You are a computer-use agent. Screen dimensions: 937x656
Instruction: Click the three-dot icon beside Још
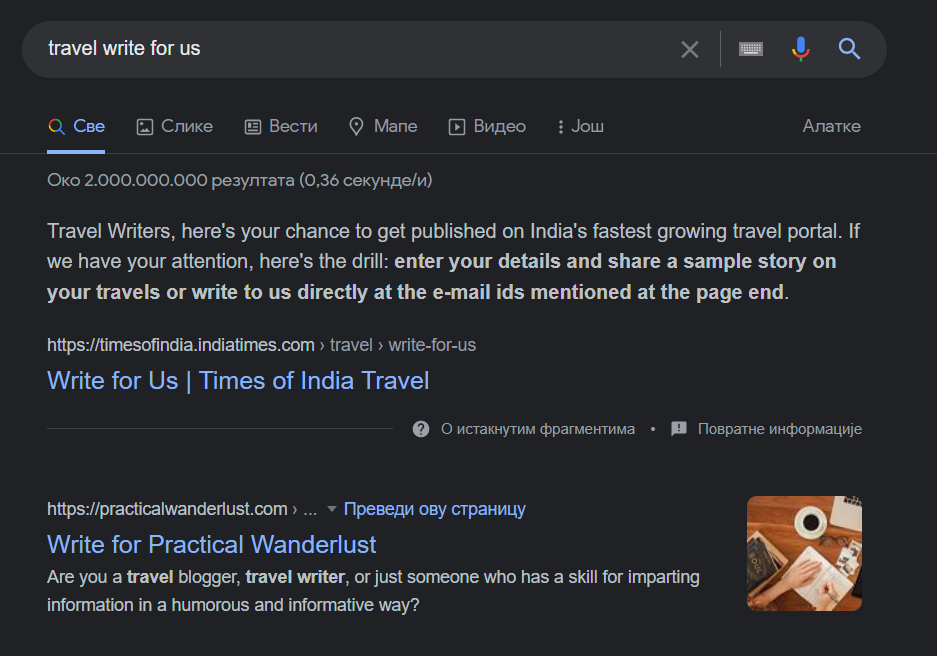(x=561, y=127)
